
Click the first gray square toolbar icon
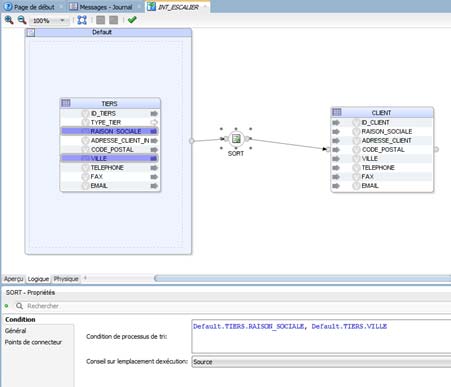tap(100, 20)
